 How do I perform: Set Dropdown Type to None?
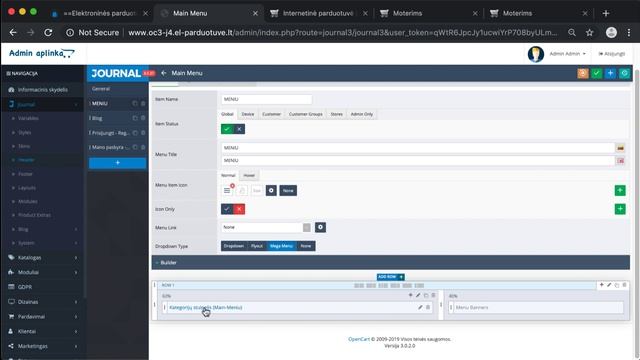(306, 246)
